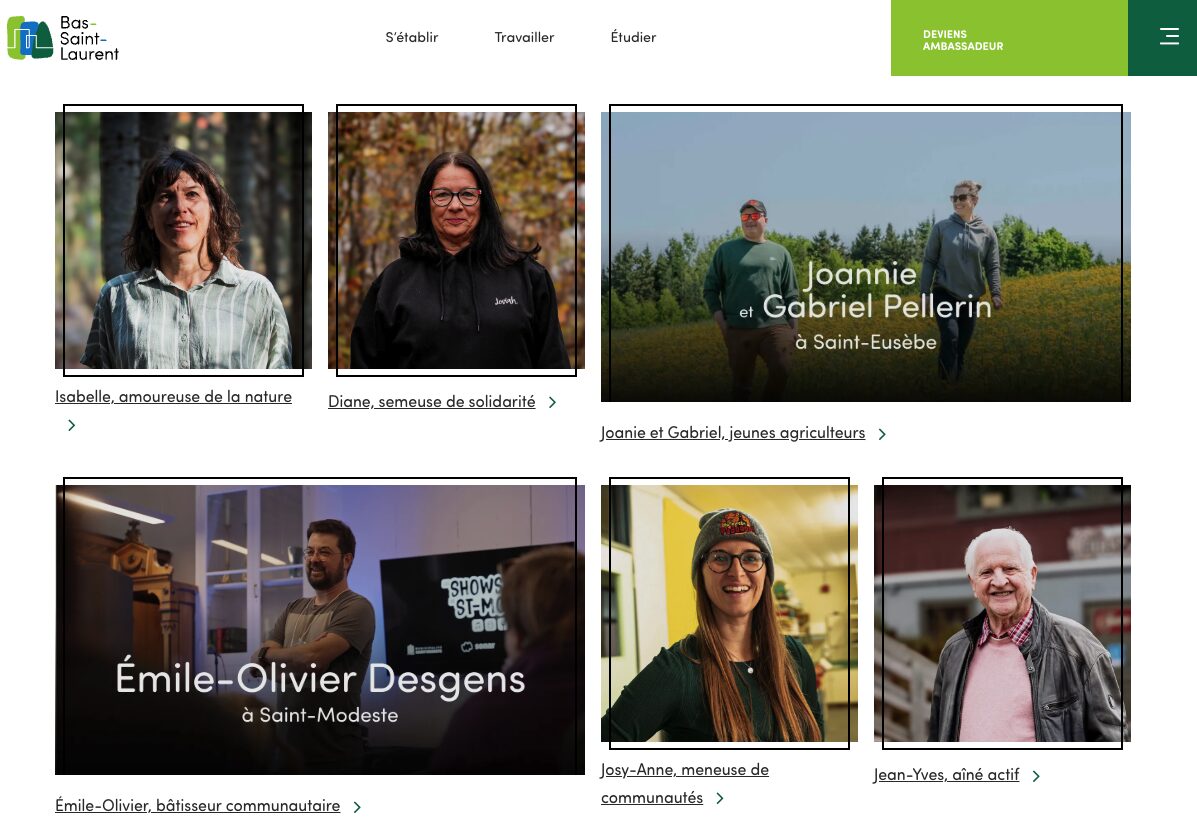Screen dimensions: 1197x828
Task: Open the Travailler menu item
Action: tap(524, 37)
